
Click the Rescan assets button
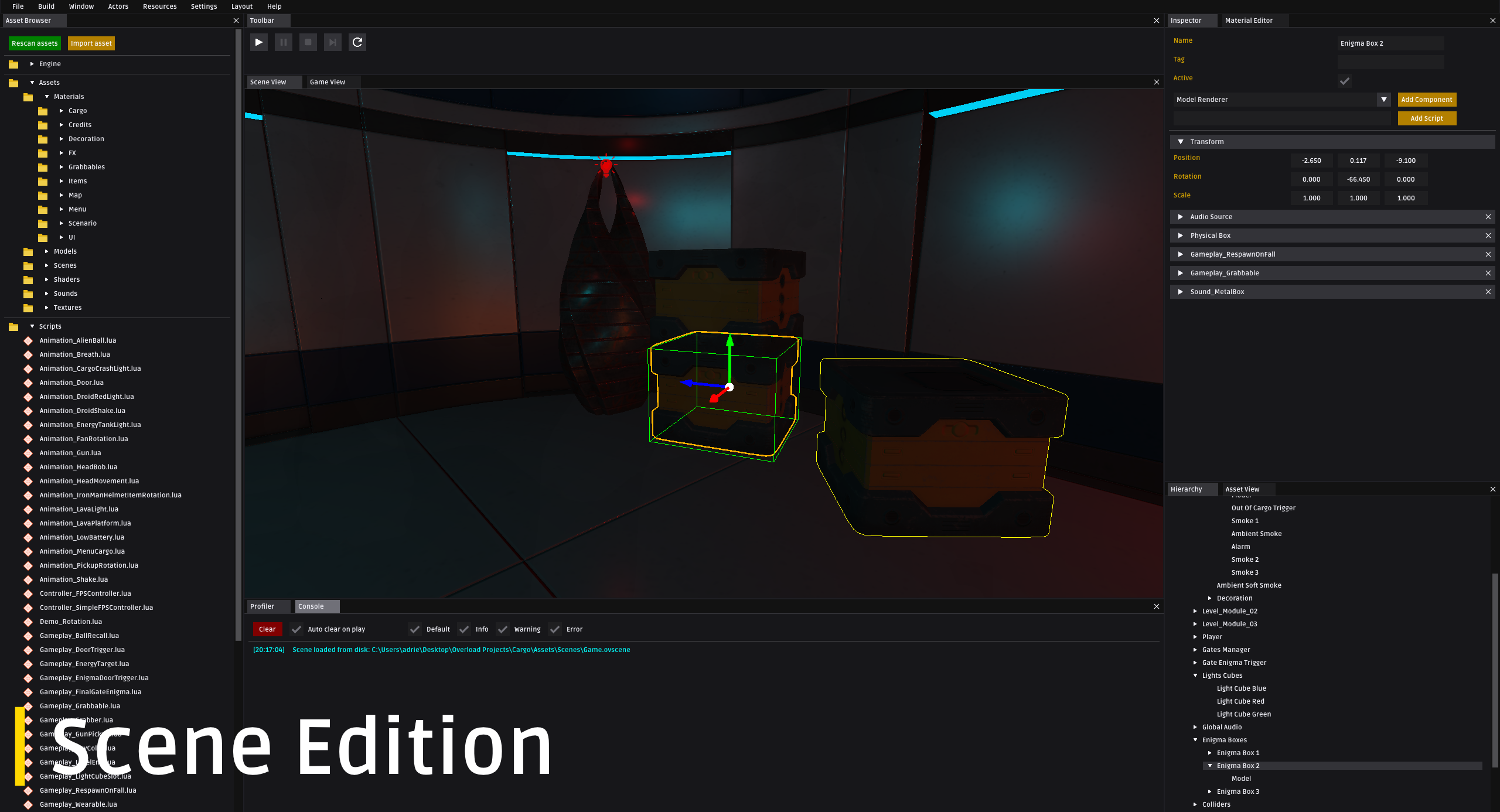[x=35, y=43]
